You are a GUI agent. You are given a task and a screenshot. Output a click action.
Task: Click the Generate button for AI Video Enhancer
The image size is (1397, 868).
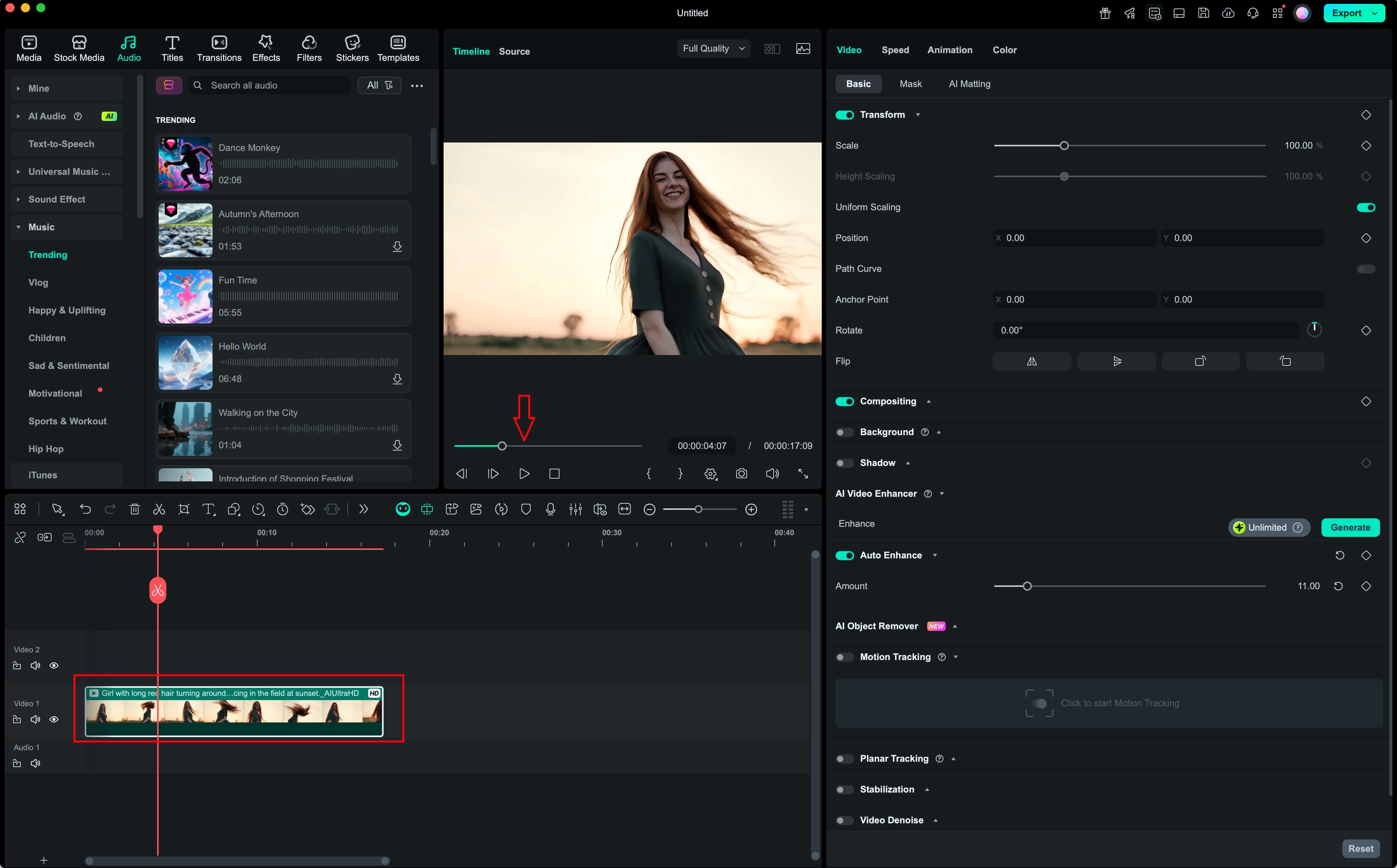pos(1350,527)
